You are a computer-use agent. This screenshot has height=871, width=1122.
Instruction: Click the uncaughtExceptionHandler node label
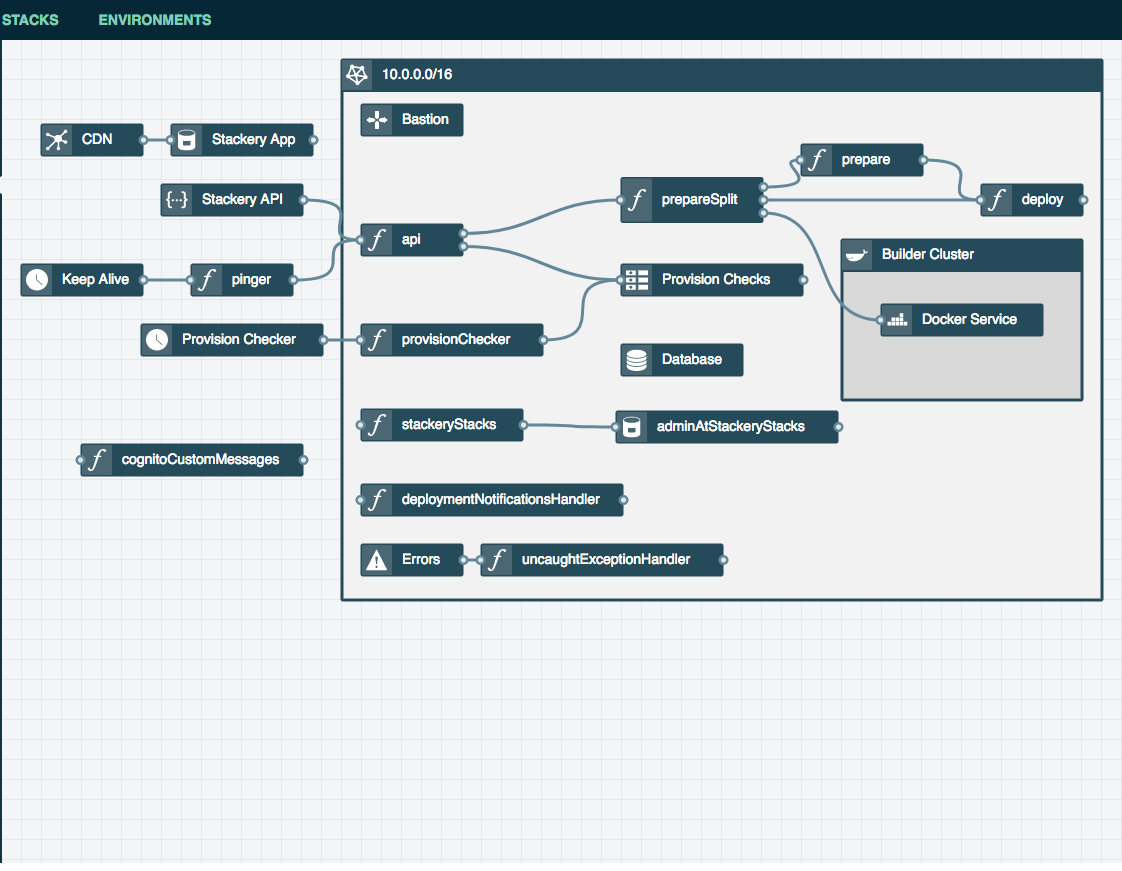coord(606,560)
